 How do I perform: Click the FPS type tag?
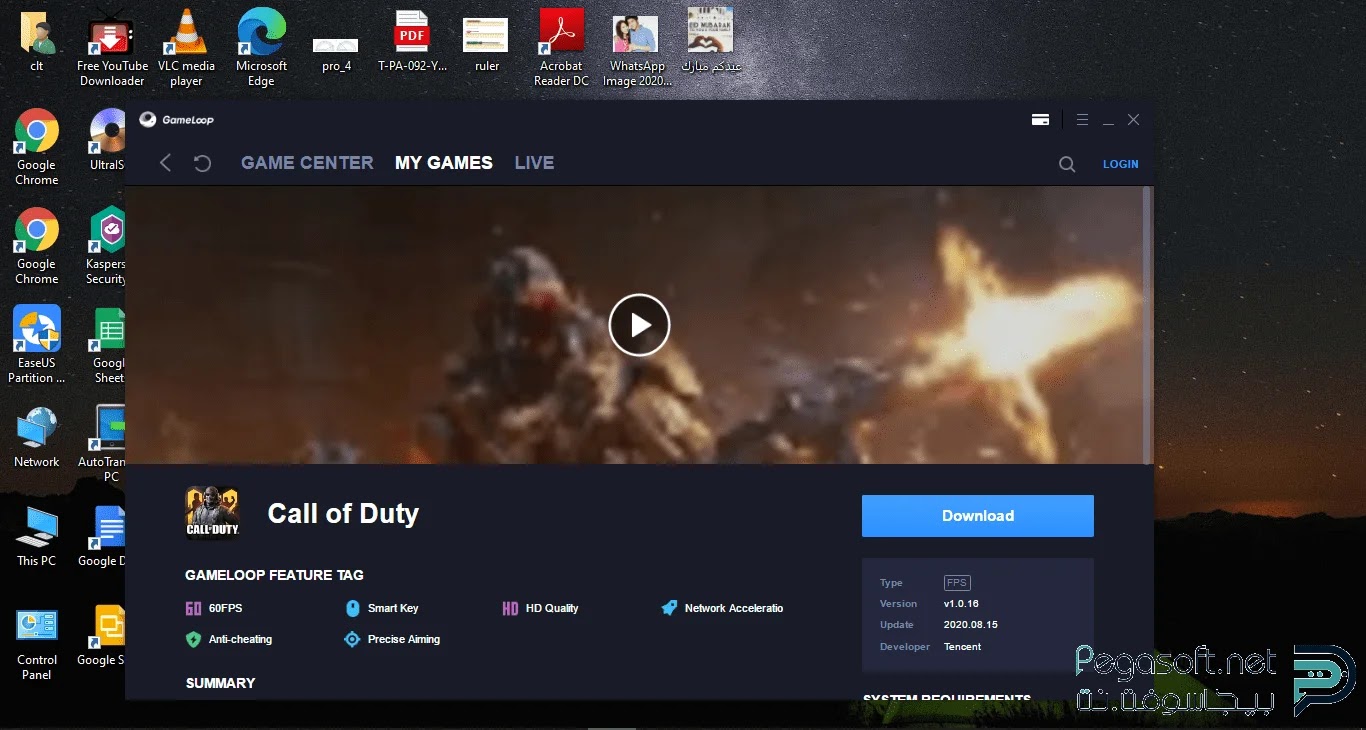click(x=957, y=583)
